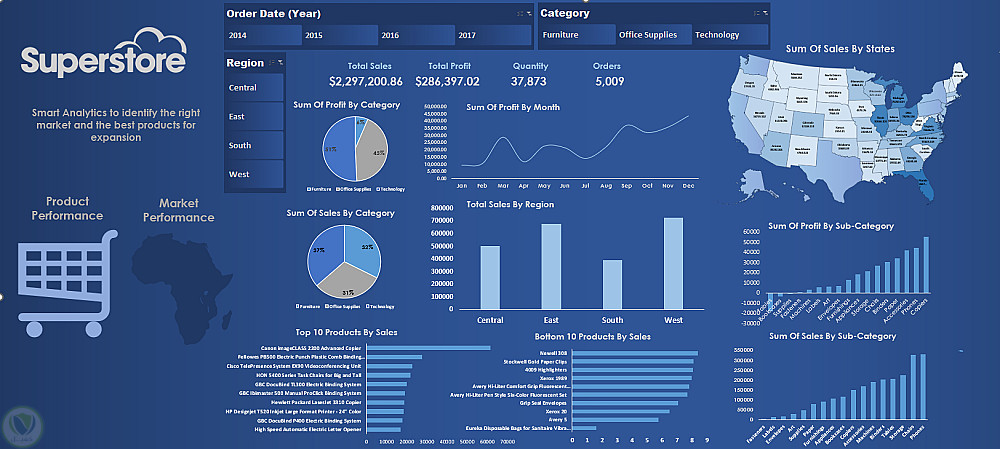Click the Technology legend entry under profit pie
This screenshot has height=449, width=1000.
(390, 189)
